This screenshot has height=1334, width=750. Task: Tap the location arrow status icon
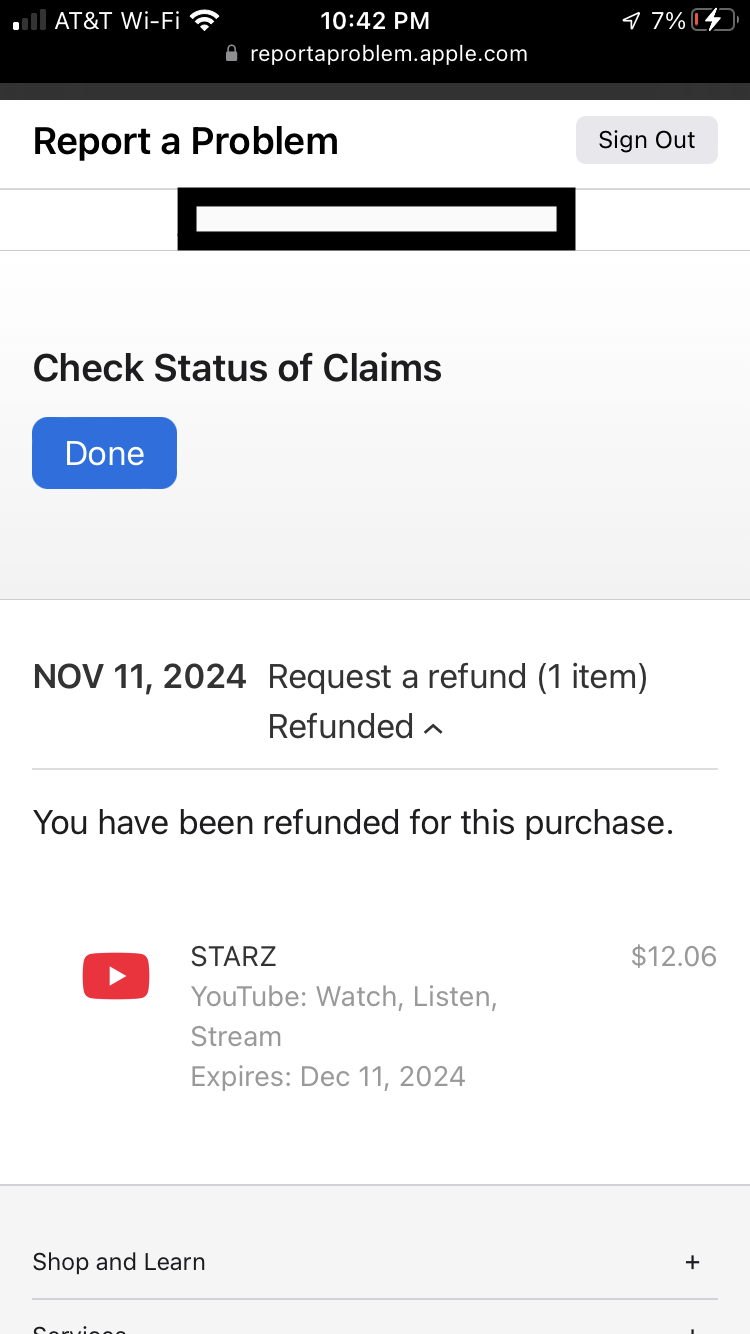[x=631, y=20]
